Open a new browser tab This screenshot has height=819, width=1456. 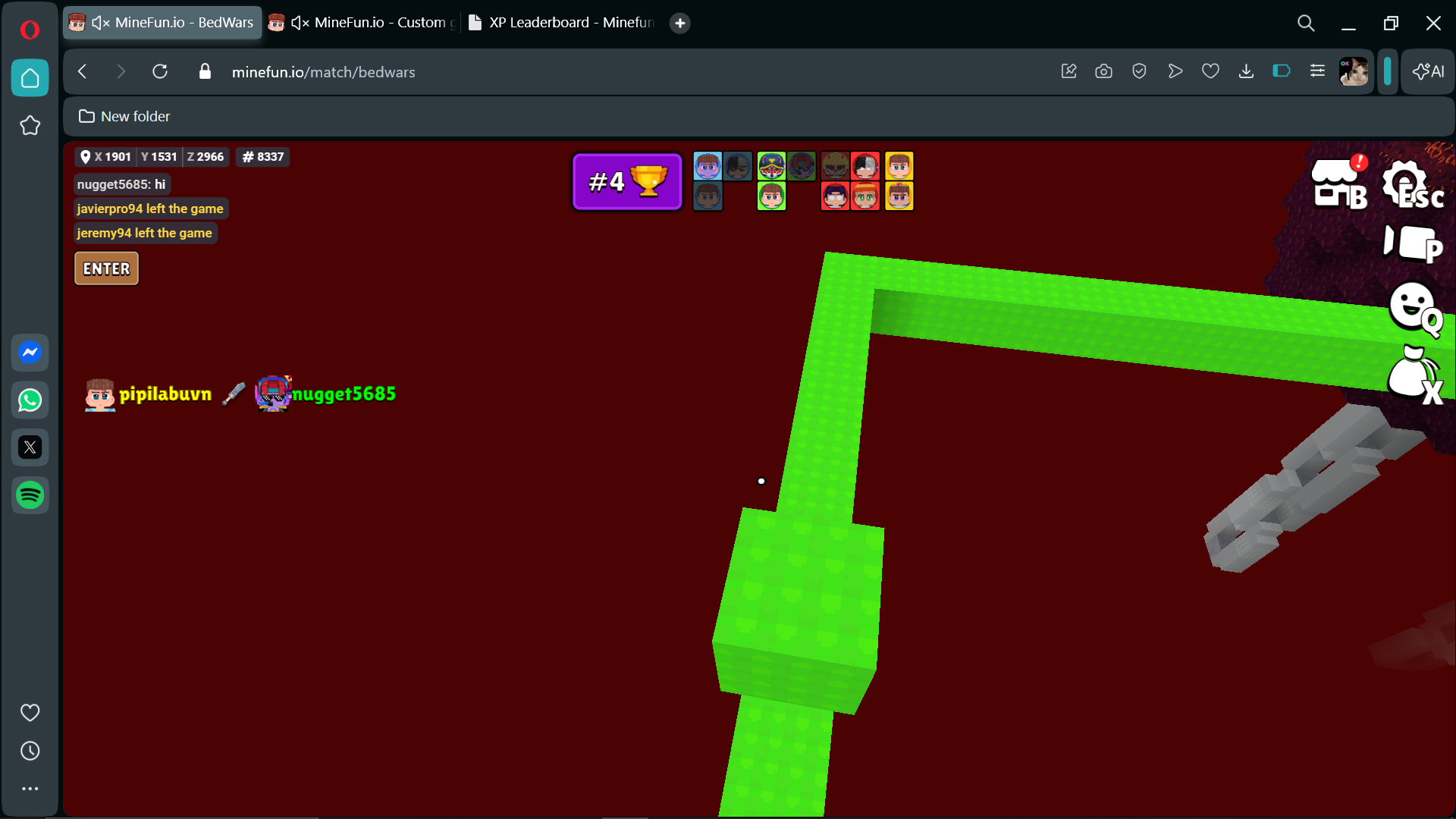679,23
